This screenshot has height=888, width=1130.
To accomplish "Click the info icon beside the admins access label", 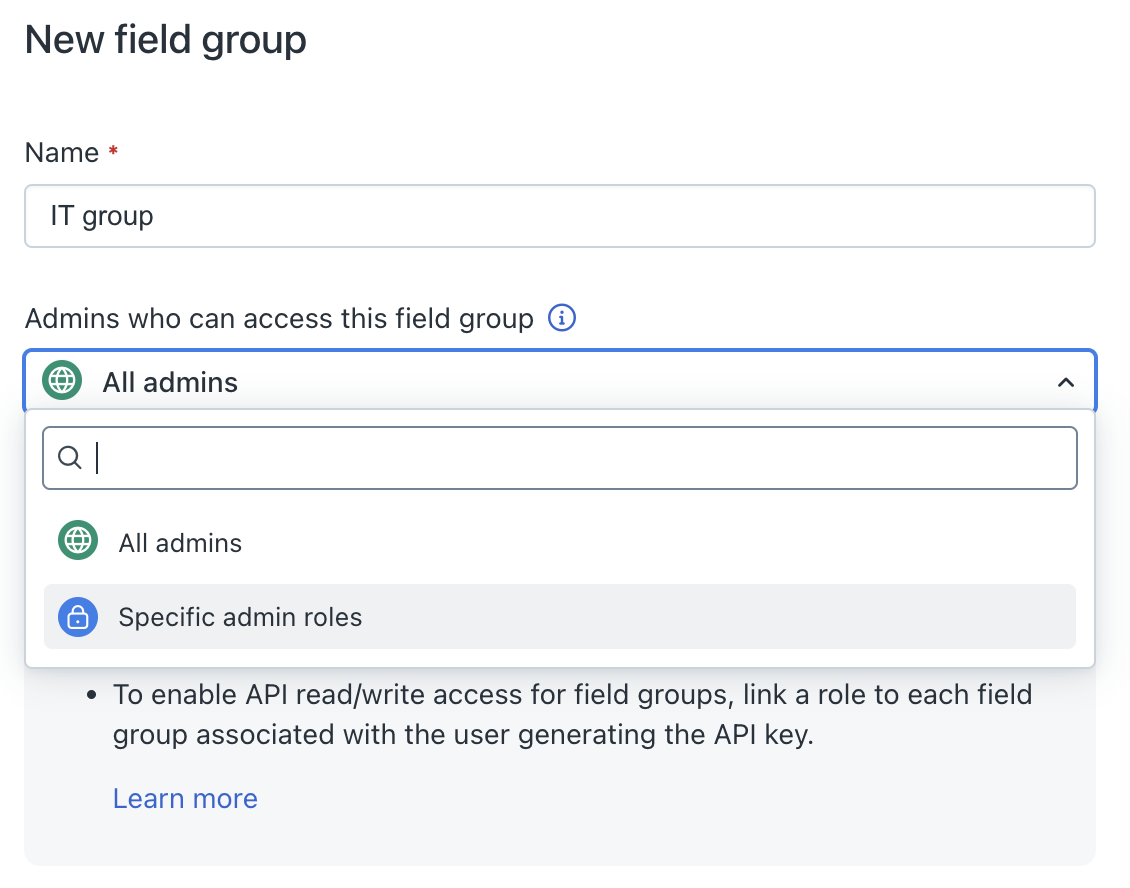I will [x=562, y=319].
